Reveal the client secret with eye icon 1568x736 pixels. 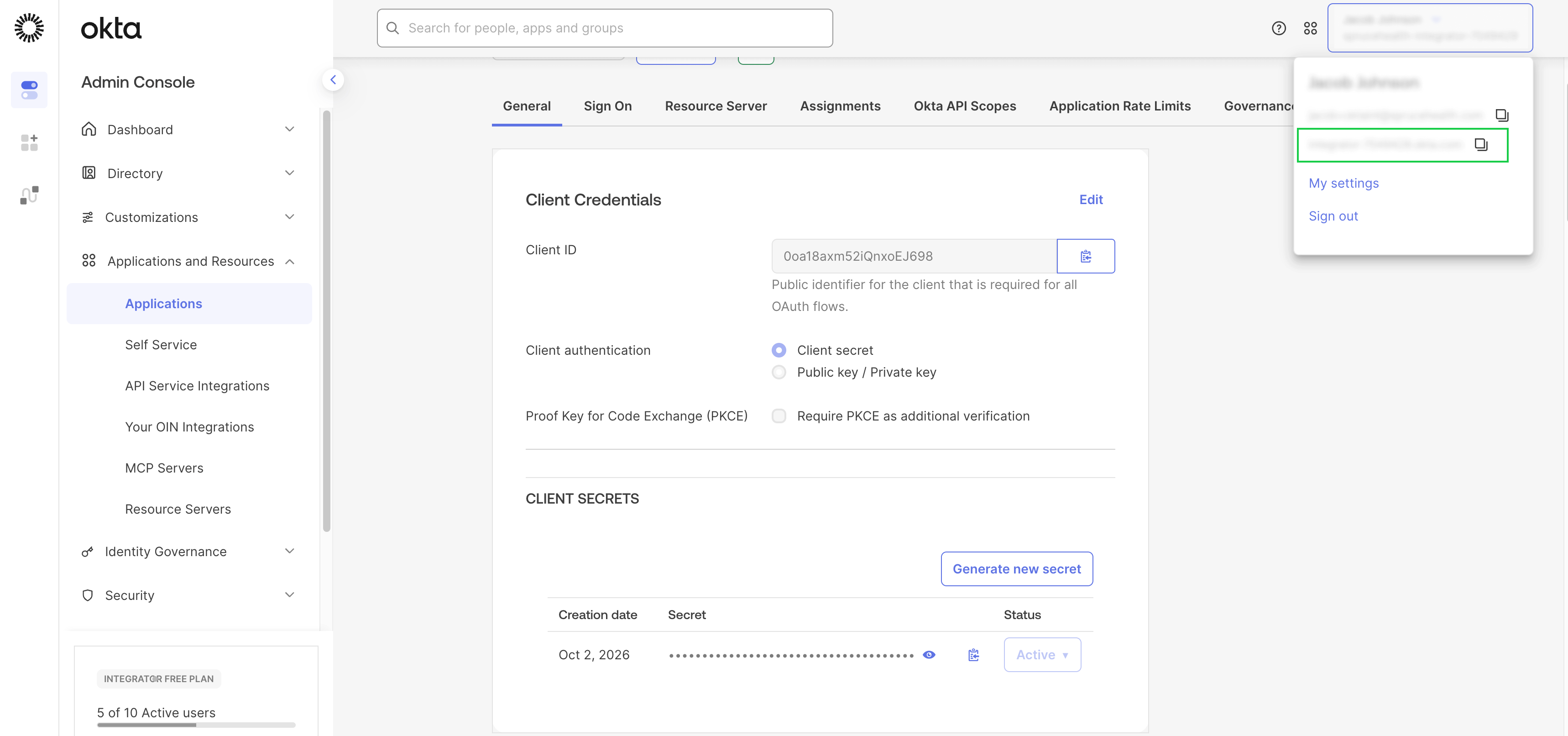929,654
